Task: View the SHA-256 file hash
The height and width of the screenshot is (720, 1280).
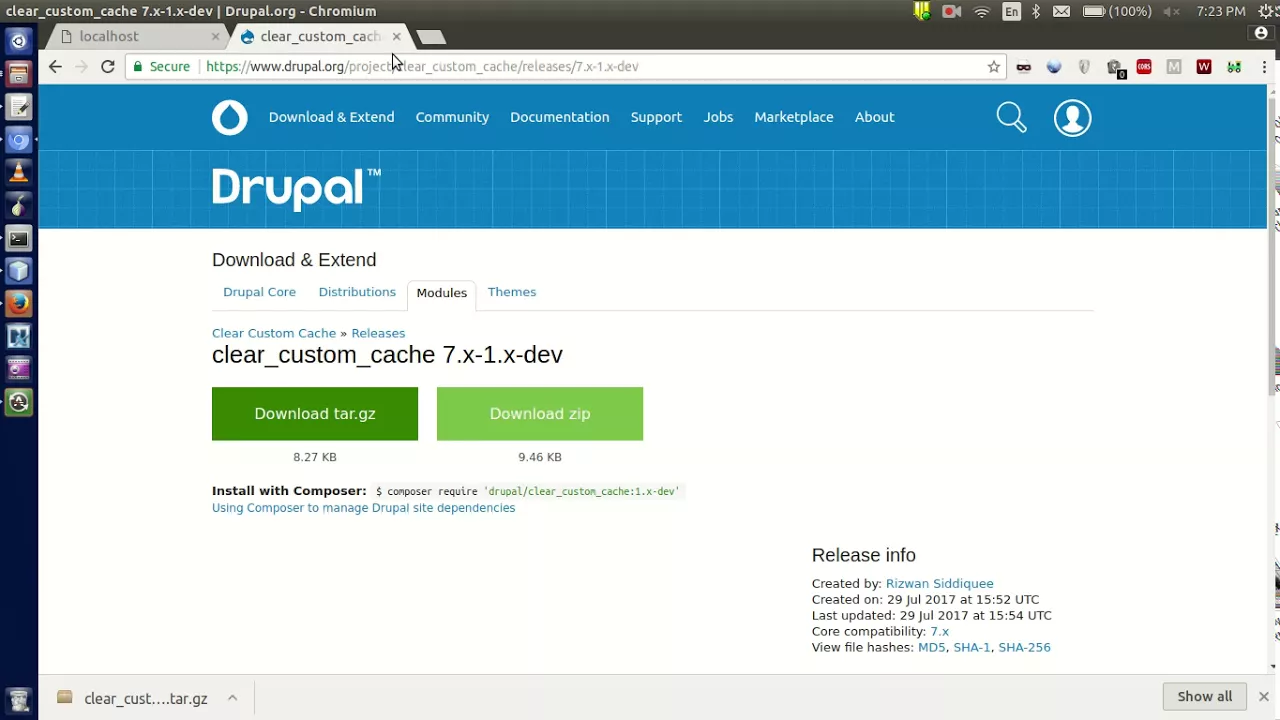Action: (1024, 648)
